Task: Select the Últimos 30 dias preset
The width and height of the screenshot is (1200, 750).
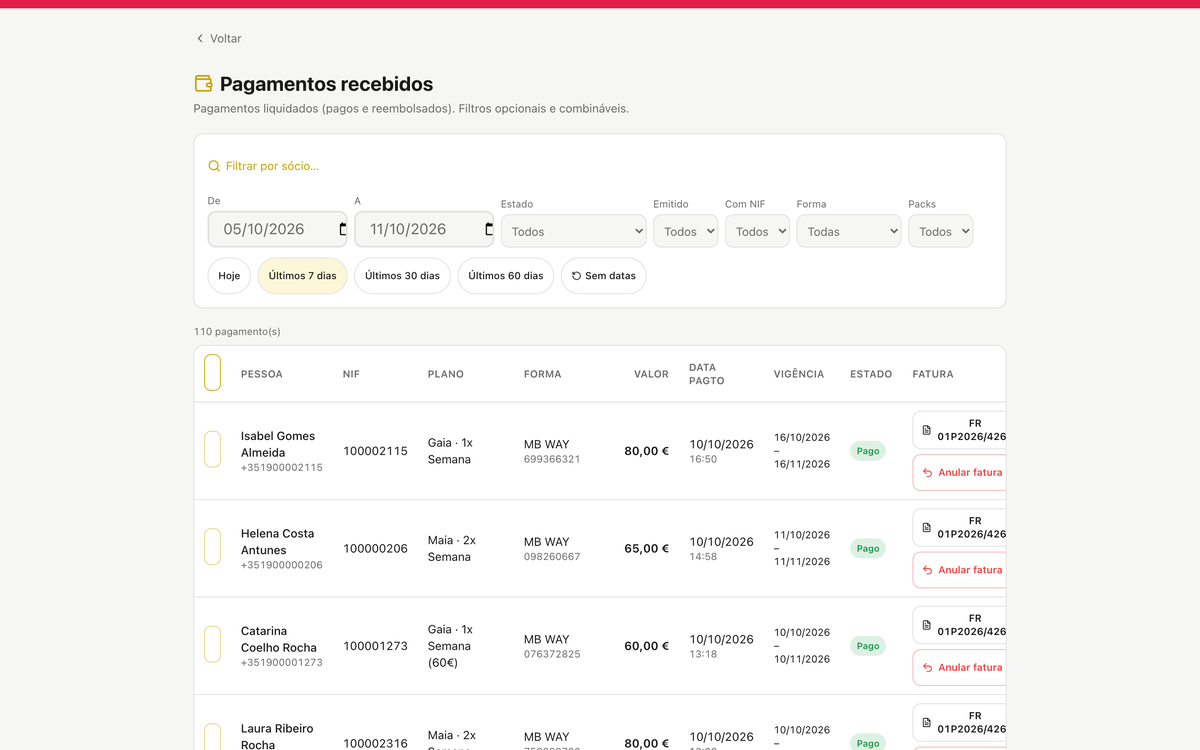Action: (402, 276)
